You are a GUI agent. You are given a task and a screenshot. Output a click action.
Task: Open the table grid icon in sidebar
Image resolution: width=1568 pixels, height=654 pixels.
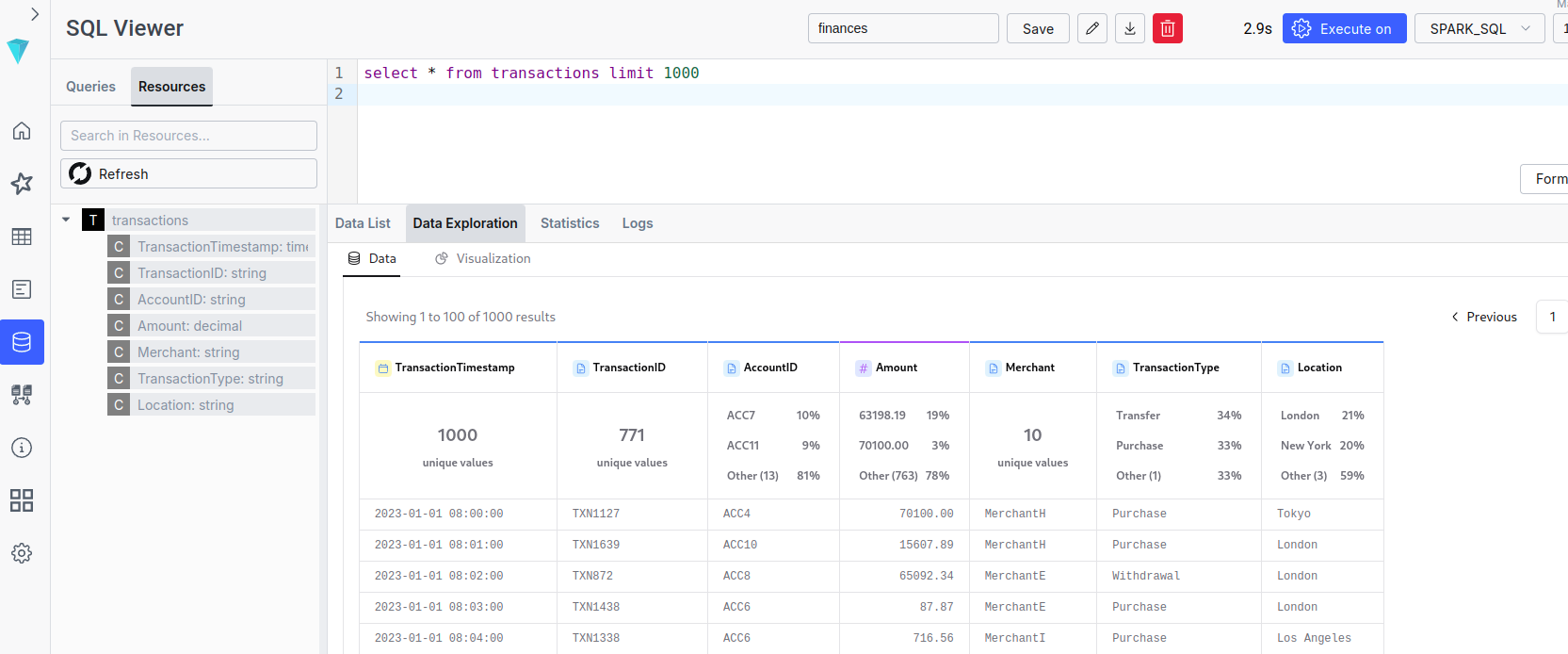22,237
